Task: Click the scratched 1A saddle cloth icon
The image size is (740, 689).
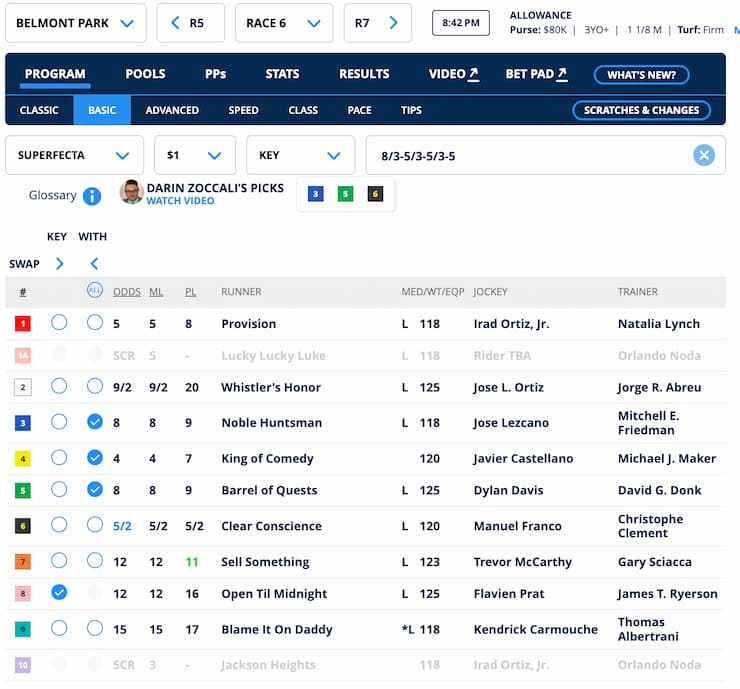Action: coord(23,355)
